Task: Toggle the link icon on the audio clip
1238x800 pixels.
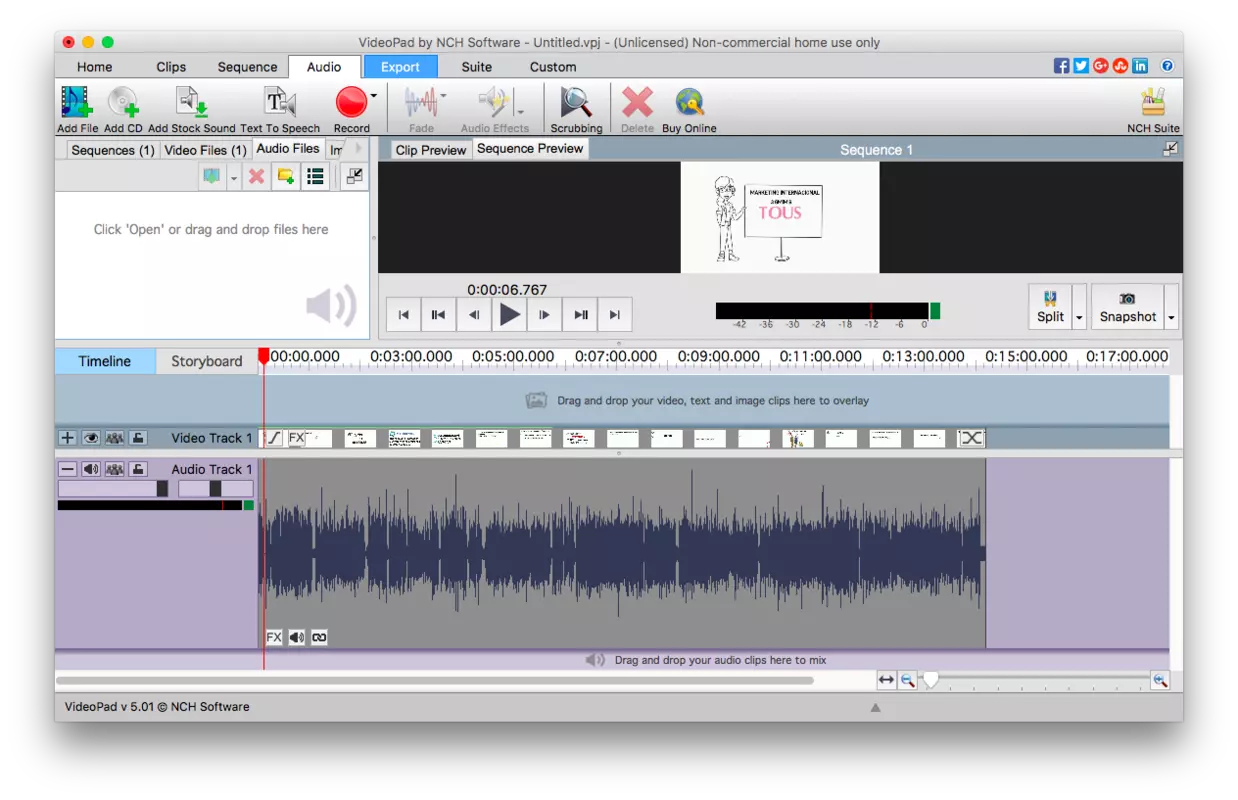Action: pos(319,637)
